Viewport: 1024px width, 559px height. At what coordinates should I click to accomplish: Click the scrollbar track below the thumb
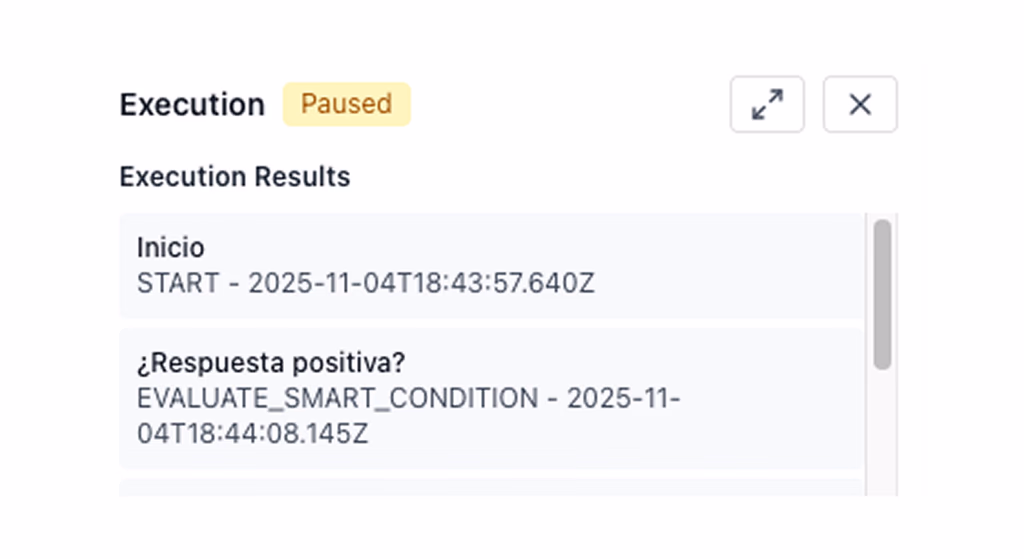(882, 430)
